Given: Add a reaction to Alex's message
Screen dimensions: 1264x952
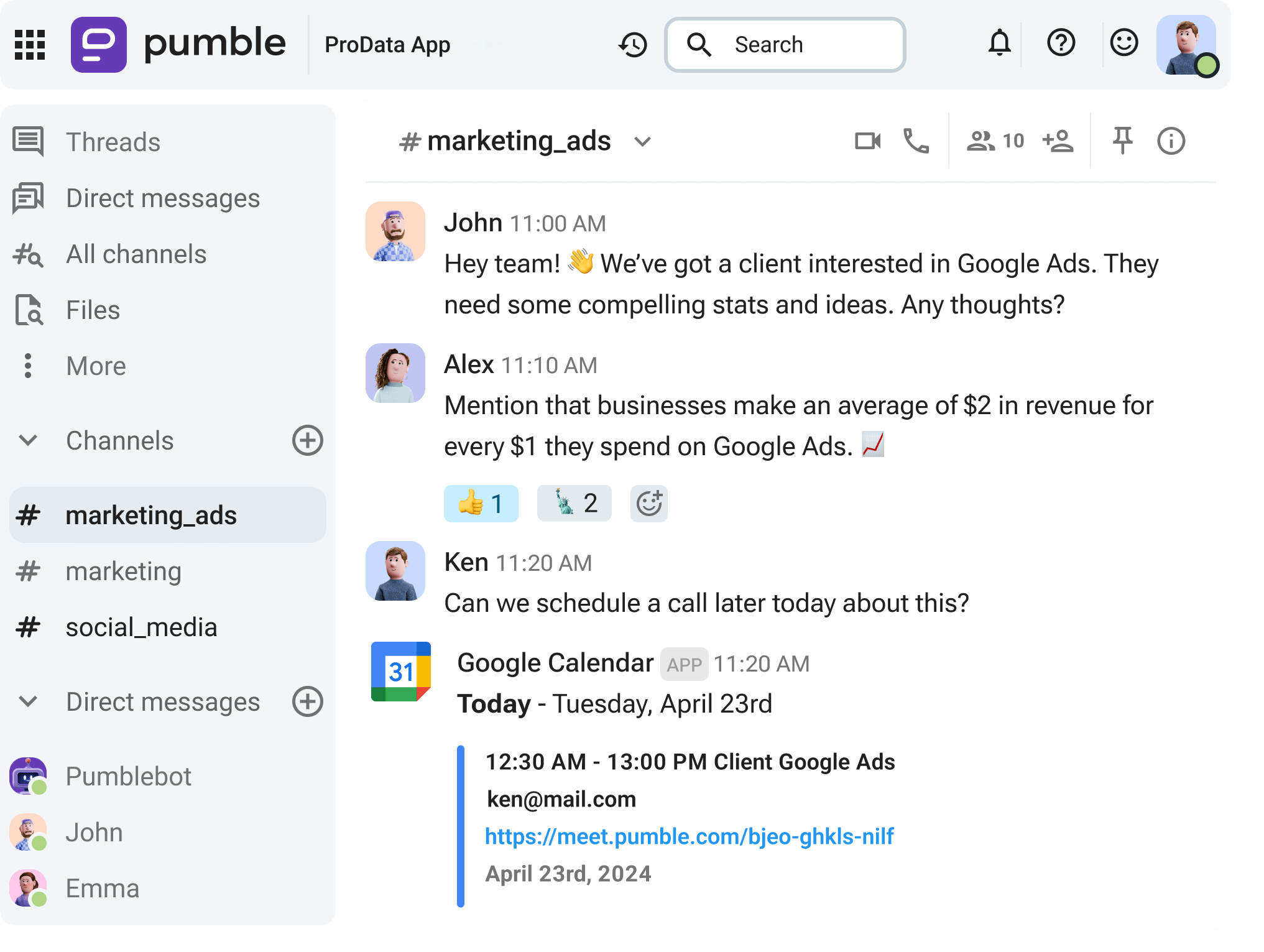Looking at the screenshot, I should click(x=648, y=504).
